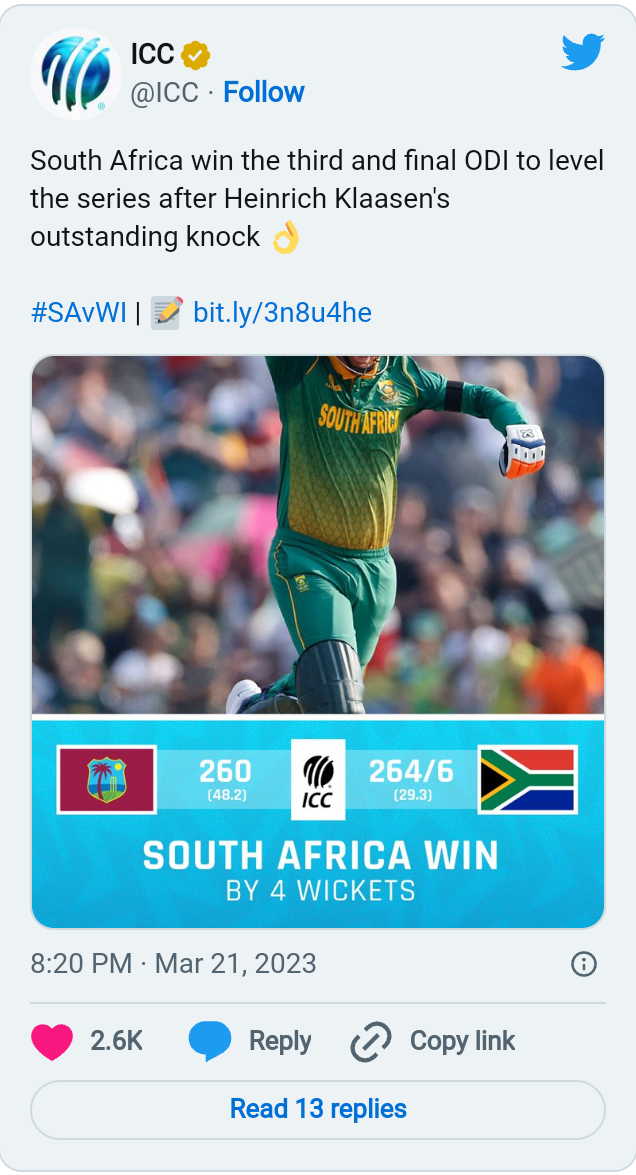Click Read 13 replies button
The image size is (636, 1175).
tap(318, 1109)
